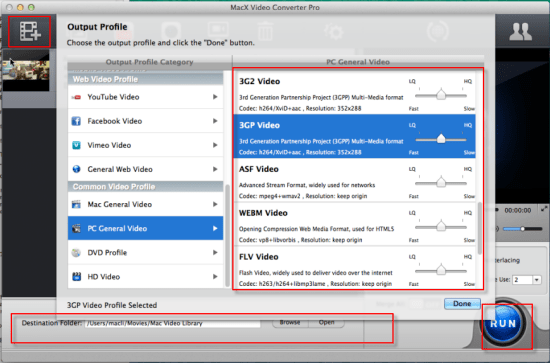
Task: Expand PC General Video submenu arrow
Action: 215,229
